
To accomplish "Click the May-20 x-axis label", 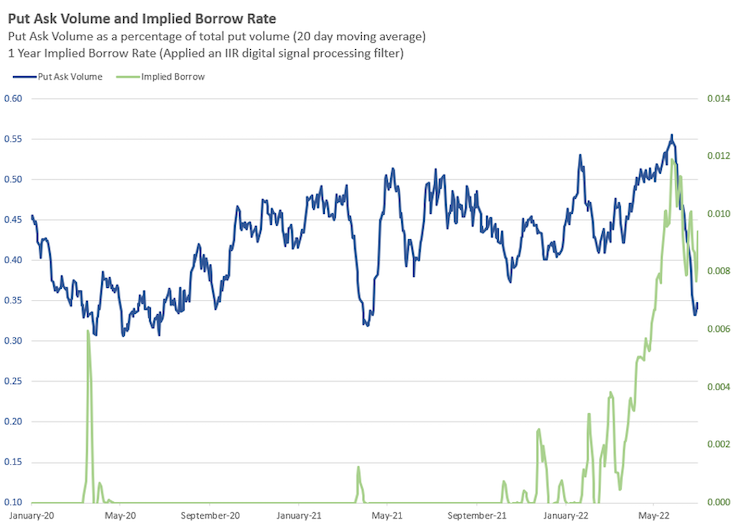I will pyautogui.click(x=120, y=516).
